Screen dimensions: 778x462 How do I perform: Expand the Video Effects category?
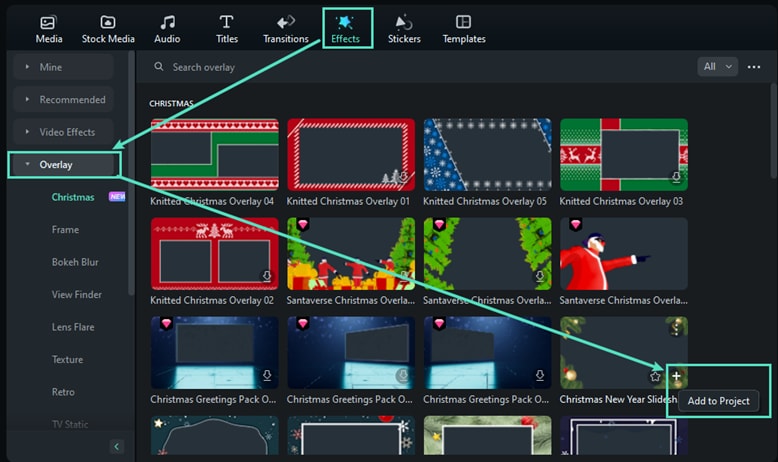(x=63, y=132)
